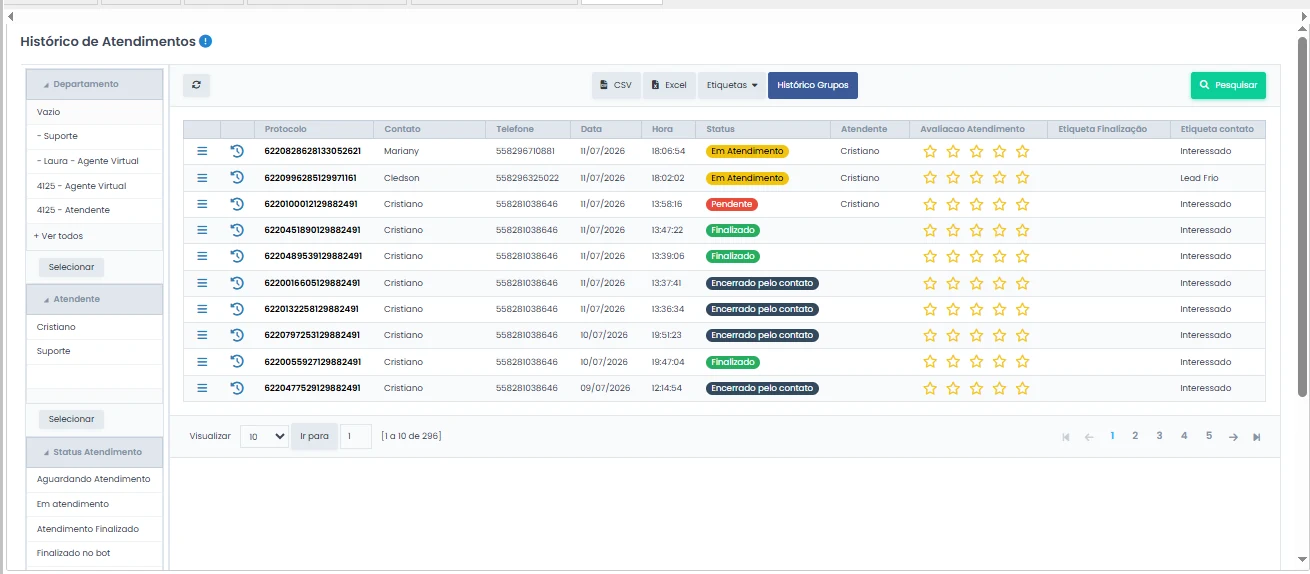Select '4125 - Agente Virtual' department
The image size is (1310, 574).
95,186
